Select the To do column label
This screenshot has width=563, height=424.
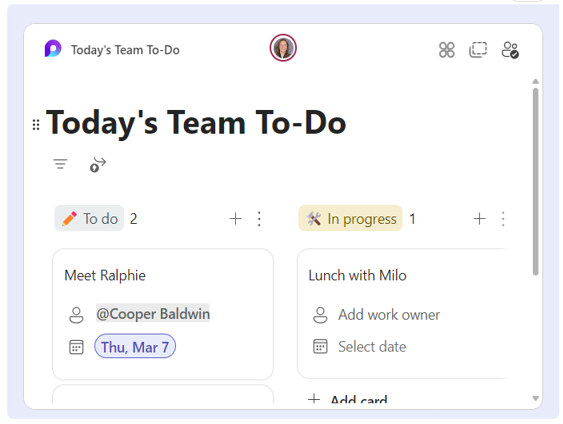[89, 218]
